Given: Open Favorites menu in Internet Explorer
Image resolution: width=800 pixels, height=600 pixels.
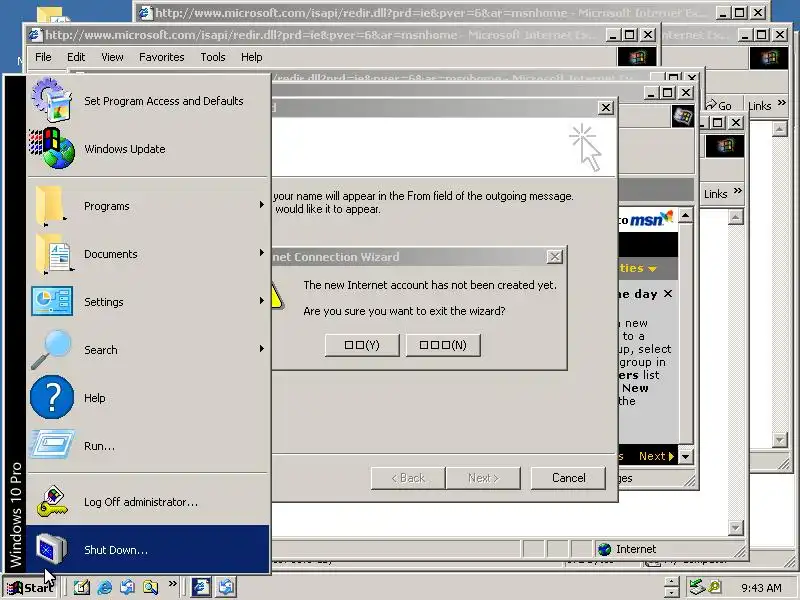Looking at the screenshot, I should [161, 57].
